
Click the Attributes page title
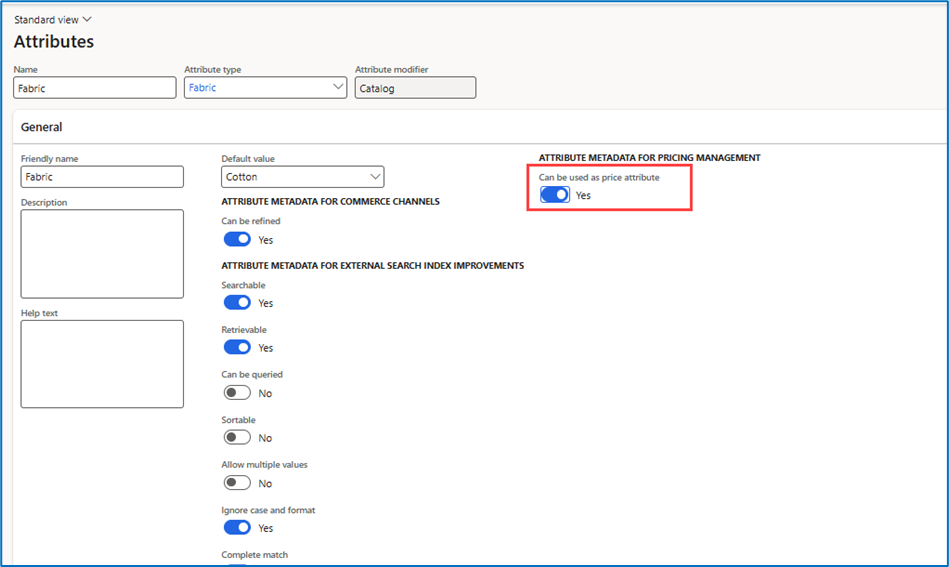(54, 42)
